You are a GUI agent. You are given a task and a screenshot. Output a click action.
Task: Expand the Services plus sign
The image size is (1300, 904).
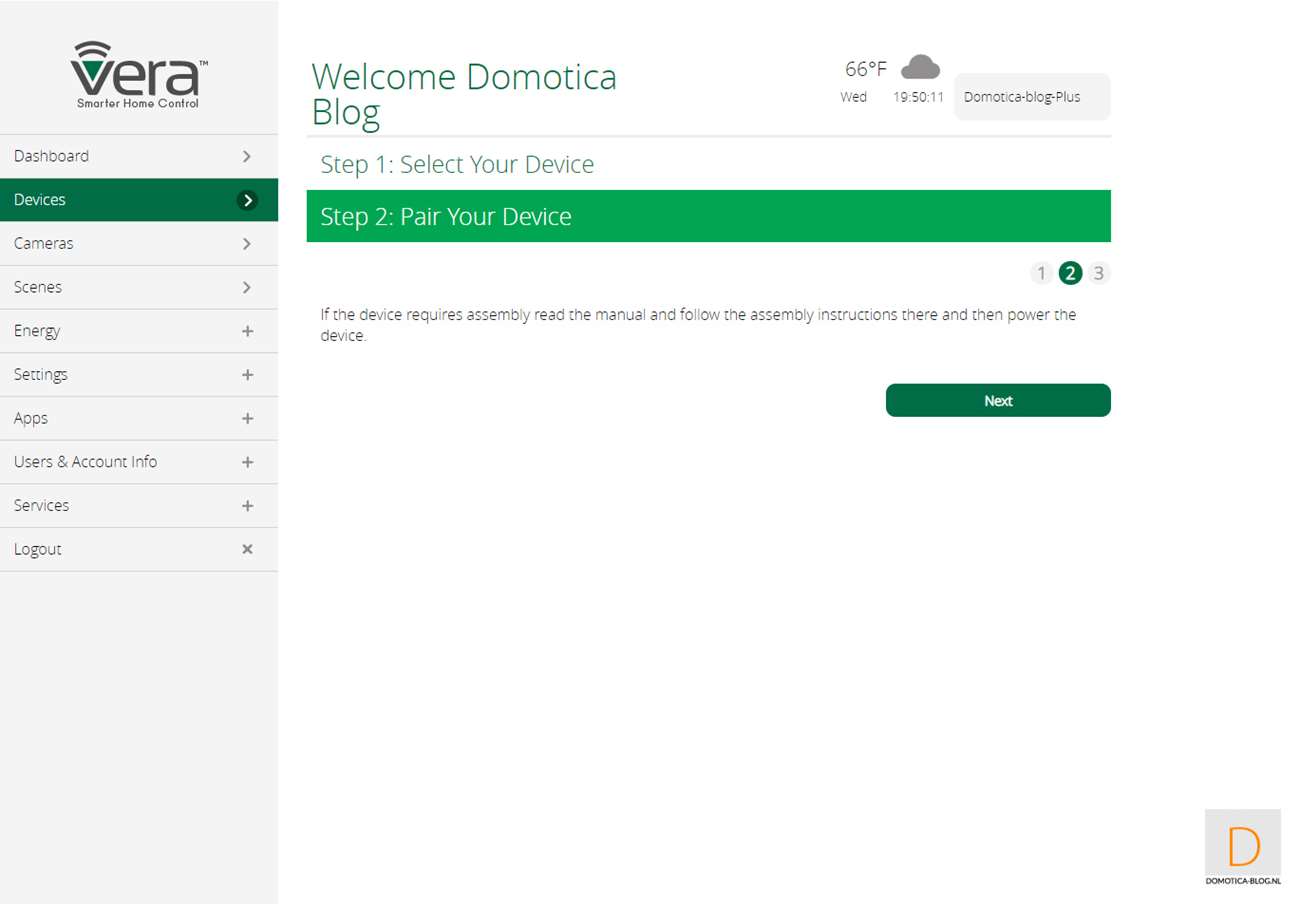click(x=247, y=506)
